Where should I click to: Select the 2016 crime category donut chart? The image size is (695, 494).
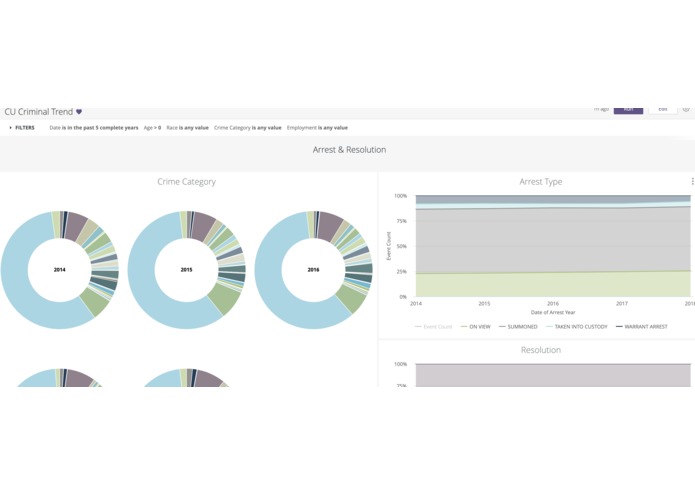point(313,270)
